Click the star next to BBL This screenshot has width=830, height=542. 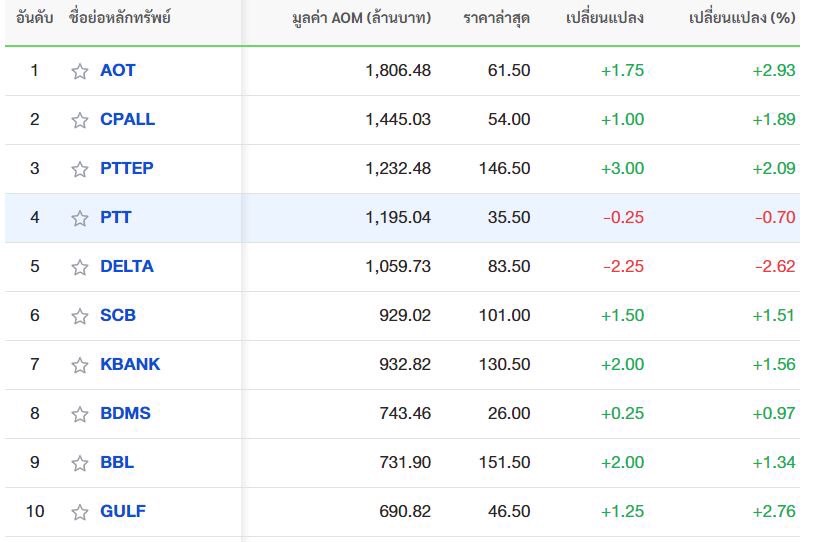pos(79,463)
